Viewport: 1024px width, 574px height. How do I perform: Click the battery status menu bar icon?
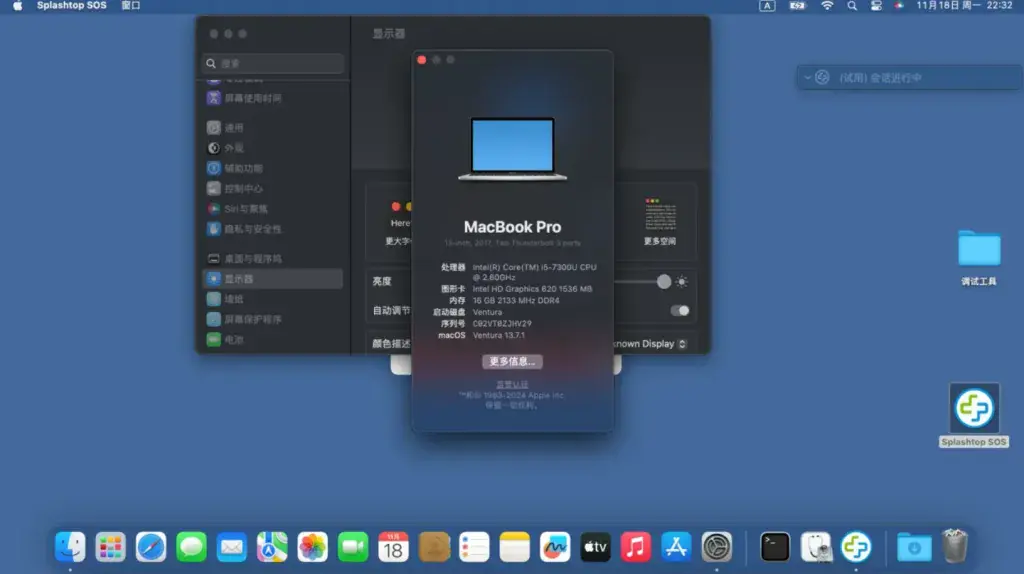pos(797,6)
